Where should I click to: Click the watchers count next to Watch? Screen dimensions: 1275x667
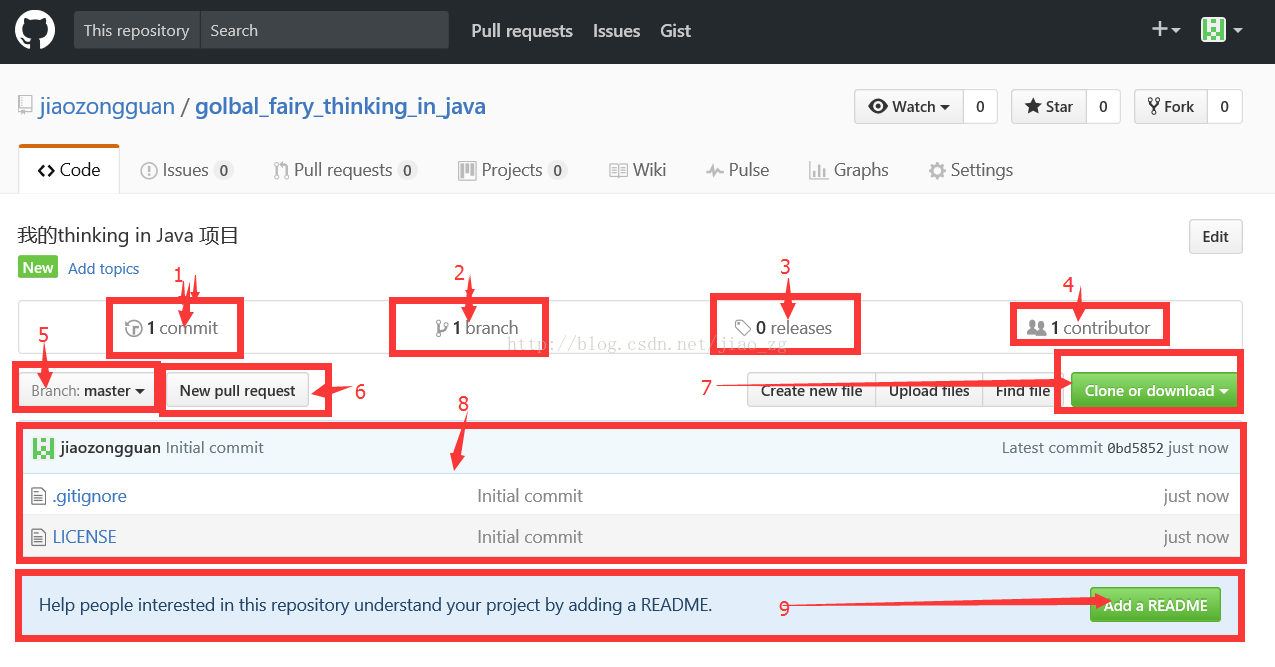coord(980,107)
